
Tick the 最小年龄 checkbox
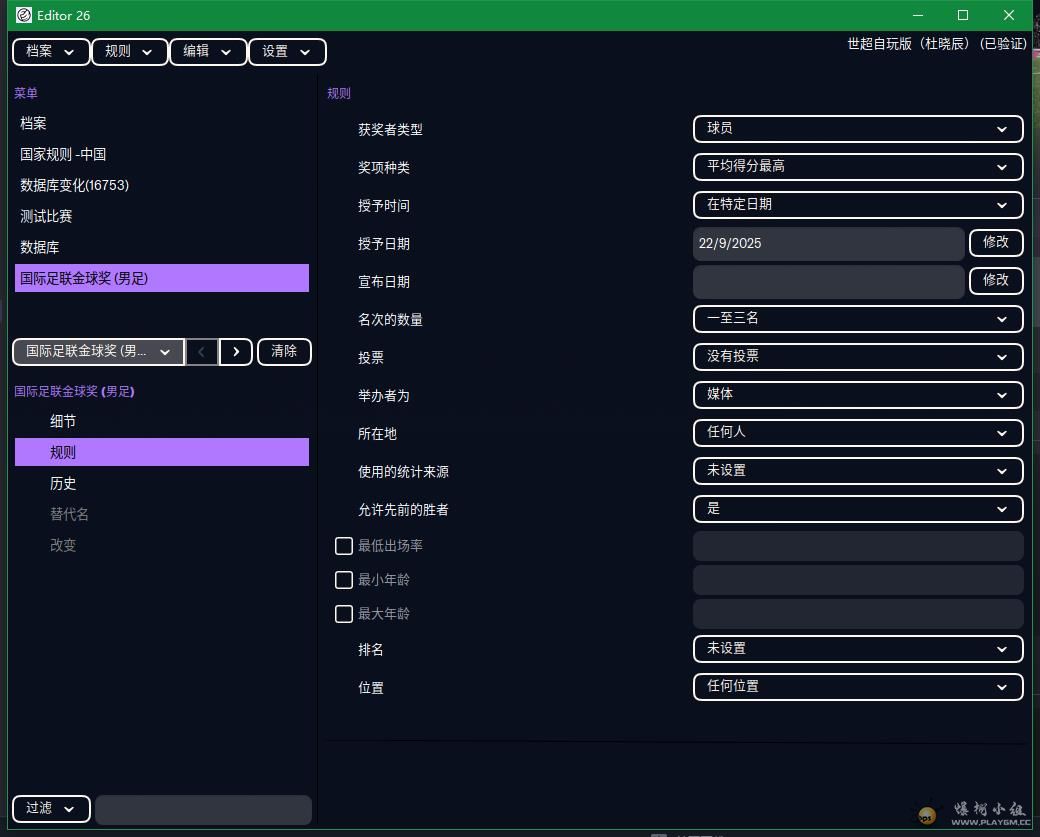tap(344, 580)
